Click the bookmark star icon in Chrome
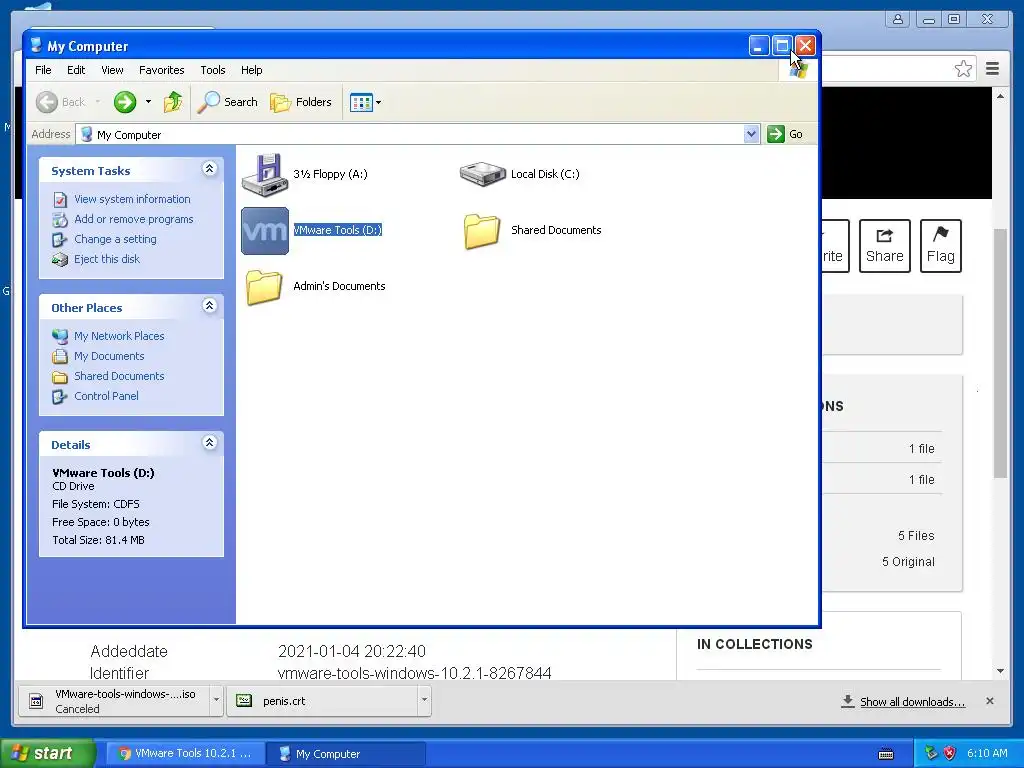This screenshot has width=1024, height=768. 963,69
